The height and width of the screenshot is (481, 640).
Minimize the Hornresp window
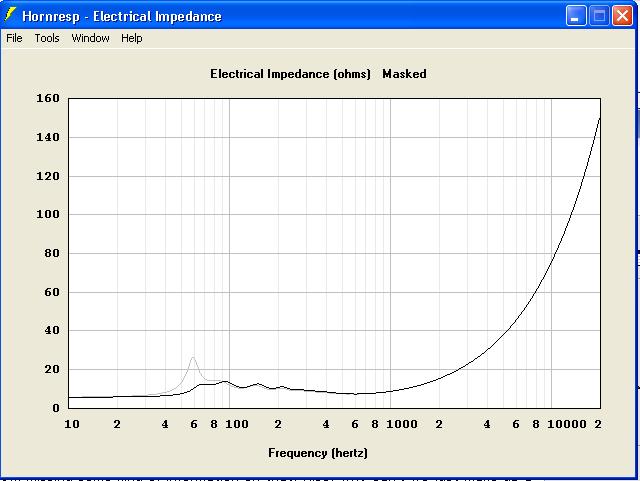point(576,16)
